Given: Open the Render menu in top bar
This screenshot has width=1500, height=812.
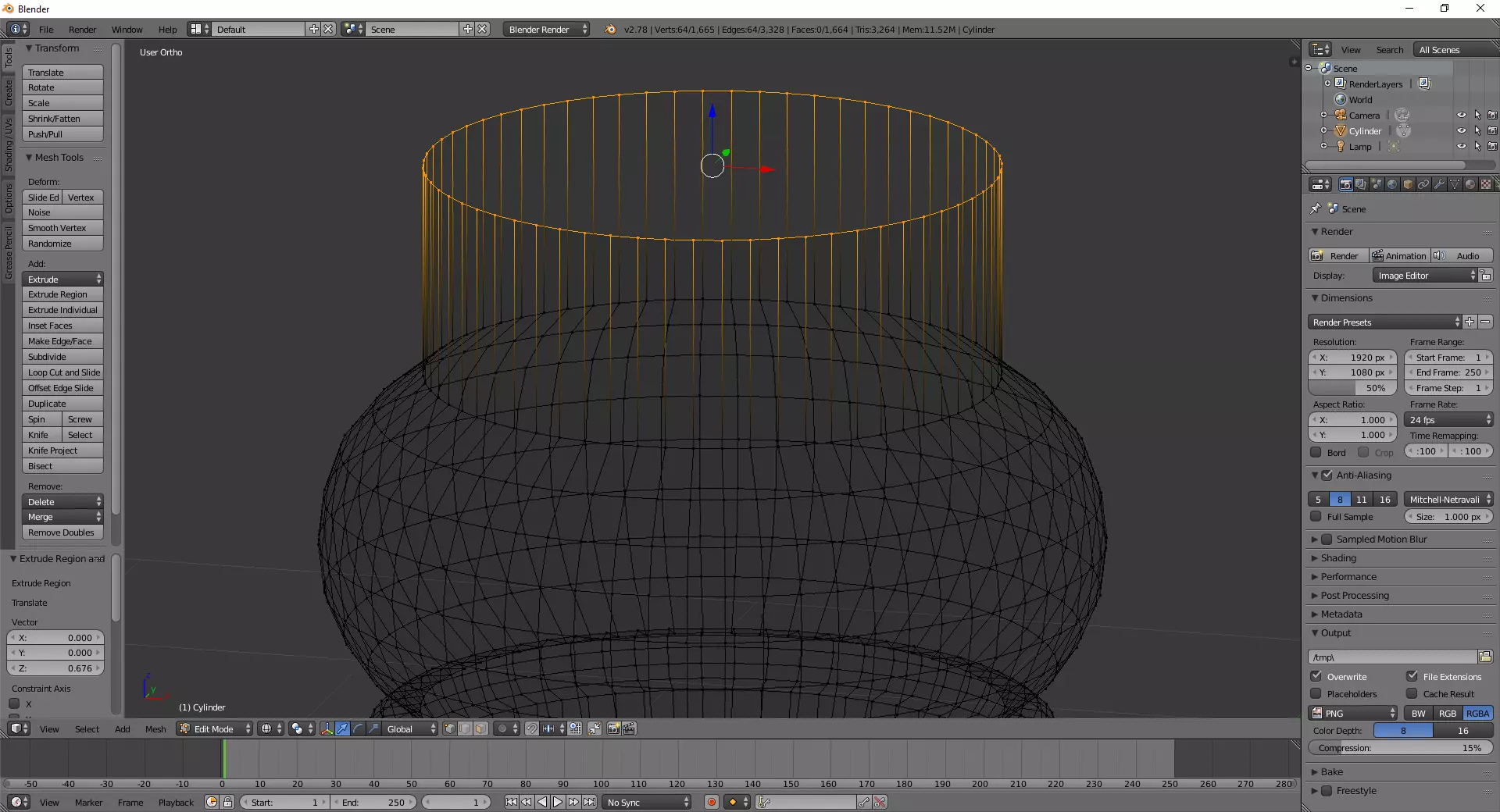Looking at the screenshot, I should pos(82,30).
